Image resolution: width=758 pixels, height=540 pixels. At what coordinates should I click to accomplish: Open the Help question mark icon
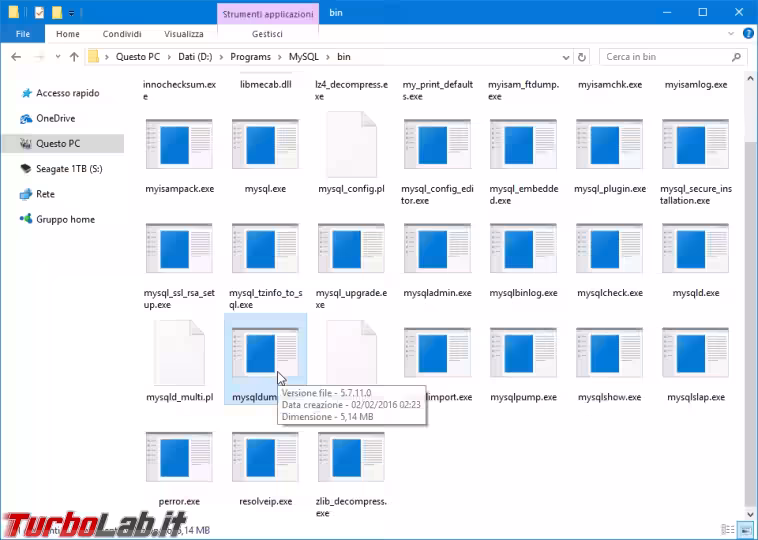click(x=748, y=34)
